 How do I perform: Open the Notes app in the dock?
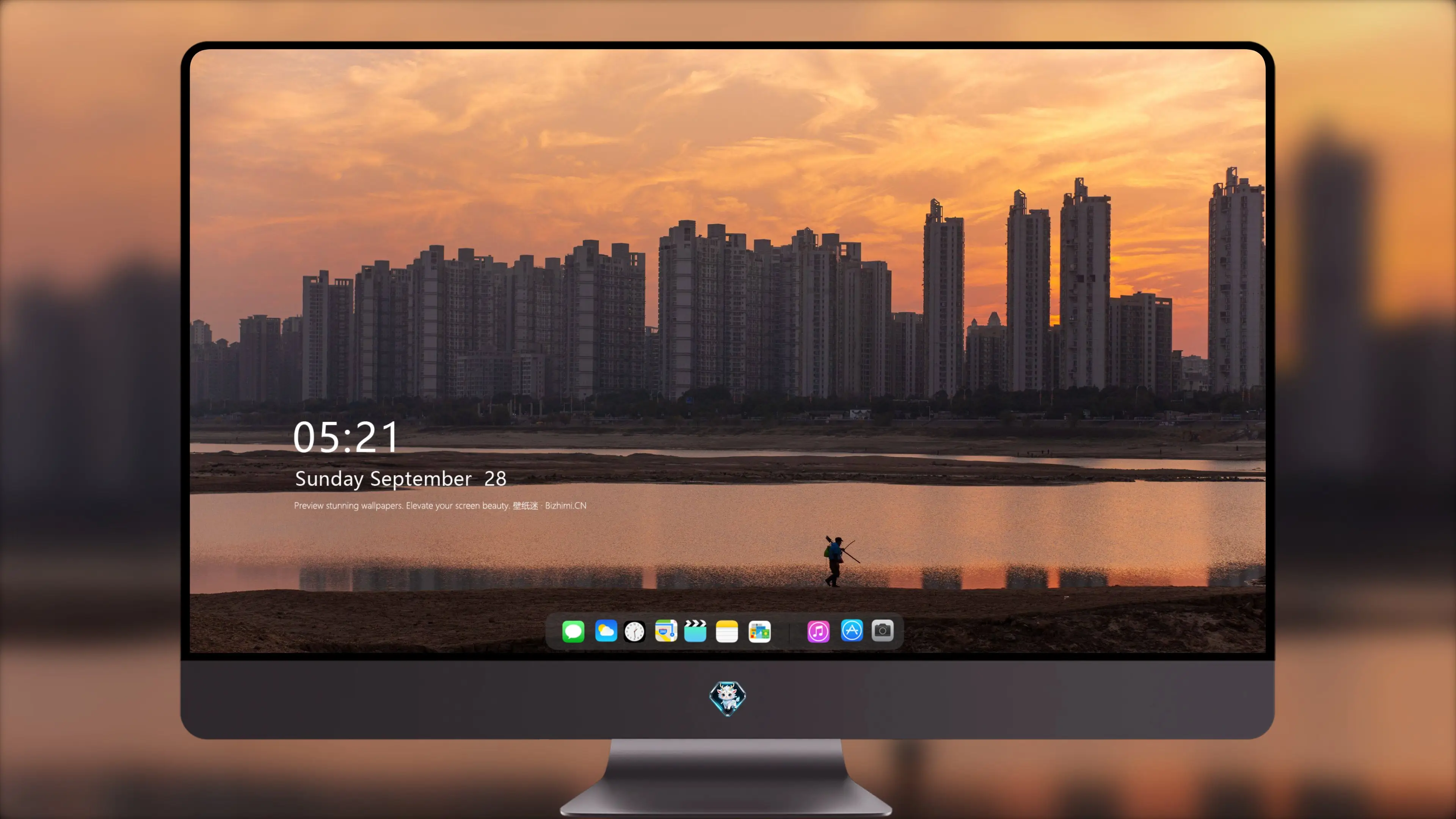pos(727,631)
